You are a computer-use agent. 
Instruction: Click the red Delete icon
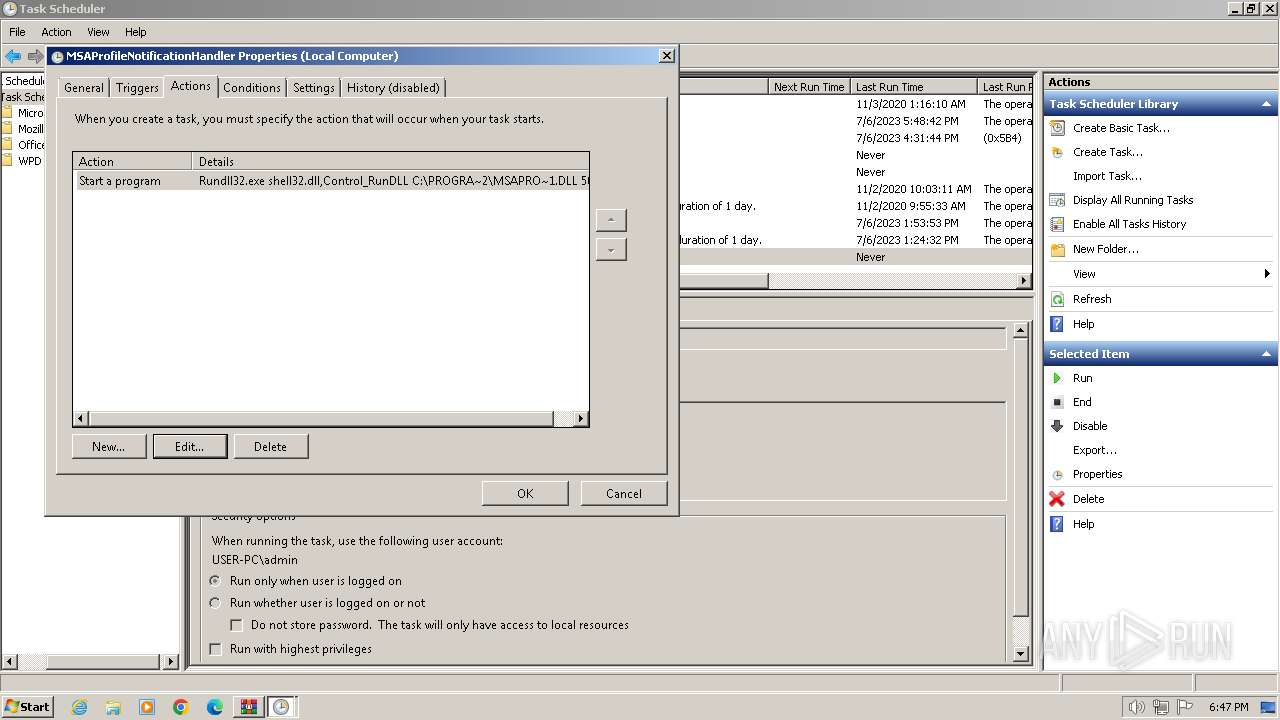click(x=1057, y=499)
